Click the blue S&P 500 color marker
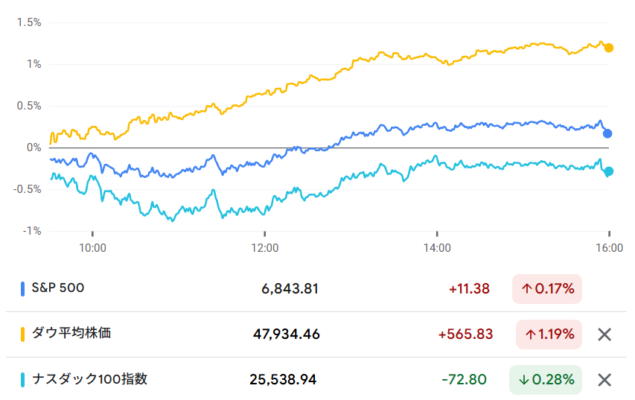The width and height of the screenshot is (635, 400). point(23,289)
